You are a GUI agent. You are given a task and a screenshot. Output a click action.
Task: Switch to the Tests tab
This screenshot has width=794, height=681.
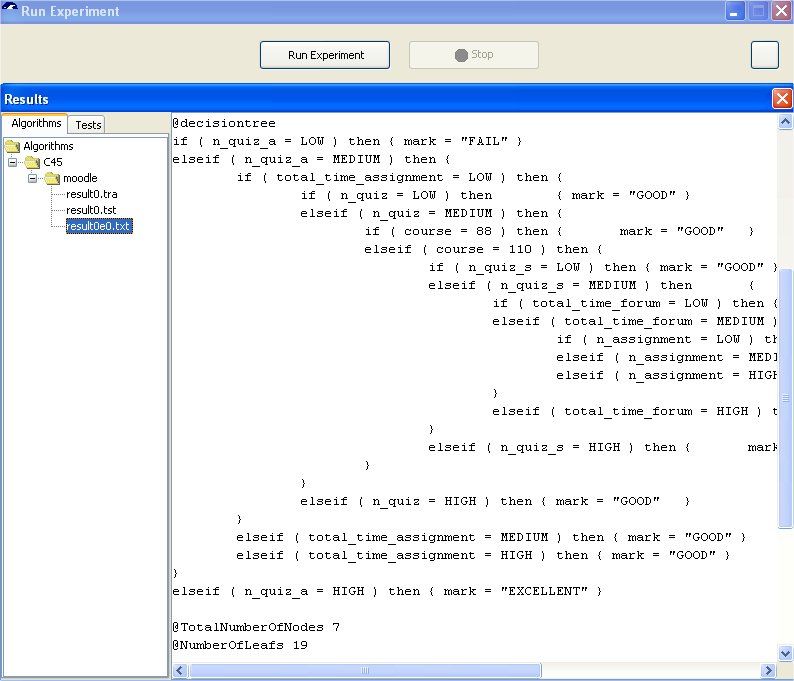(x=88, y=125)
